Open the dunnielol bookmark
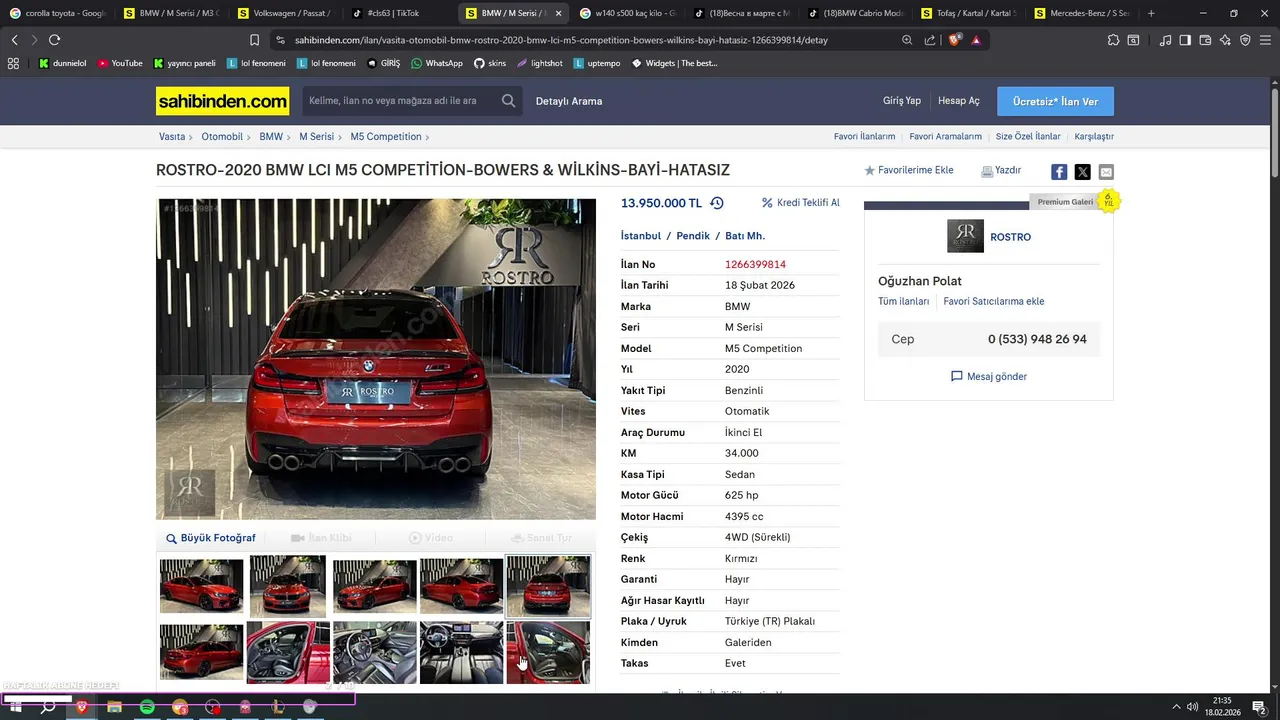This screenshot has height=720, width=1280. click(x=62, y=63)
